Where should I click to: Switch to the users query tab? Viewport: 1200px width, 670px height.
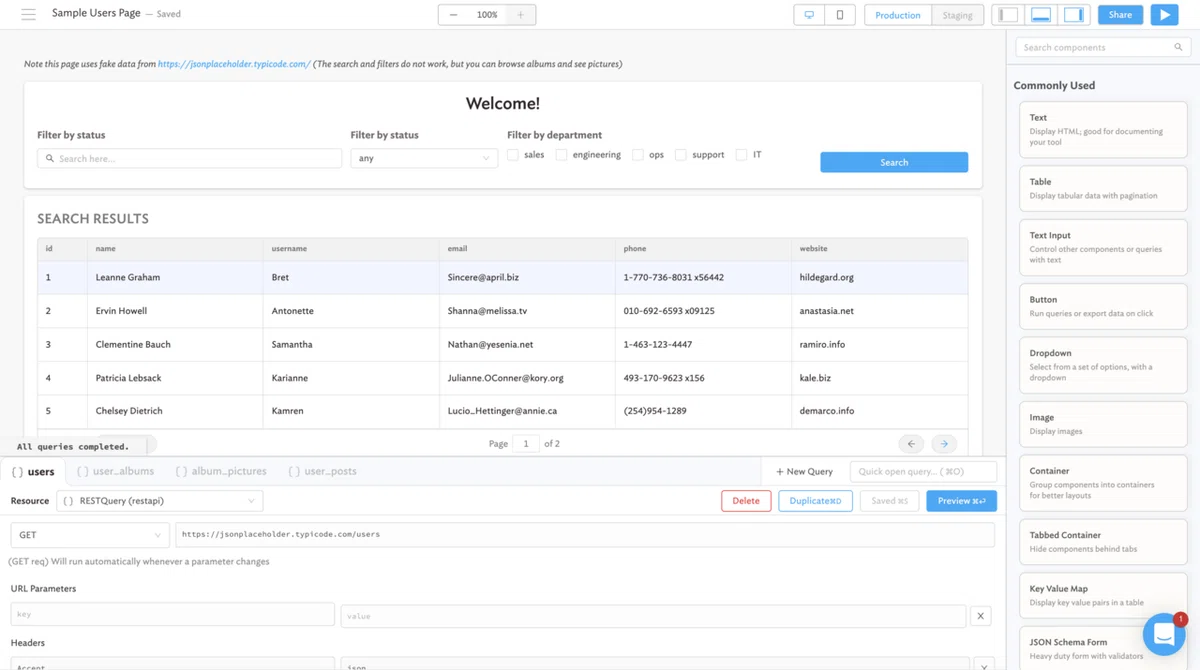[33, 471]
